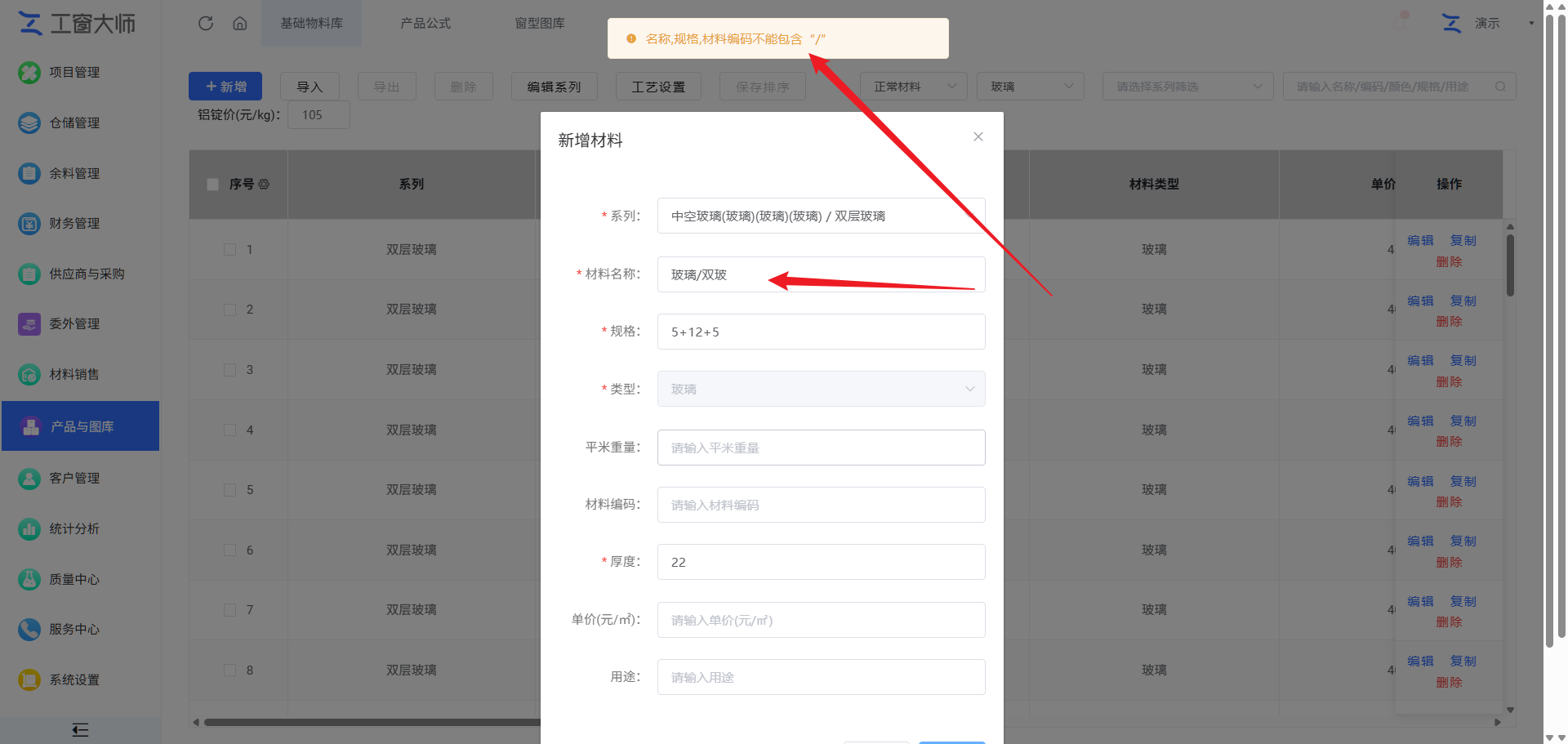Click the 材料名称 input field
This screenshot has height=744, width=1568.
pyautogui.click(x=821, y=274)
